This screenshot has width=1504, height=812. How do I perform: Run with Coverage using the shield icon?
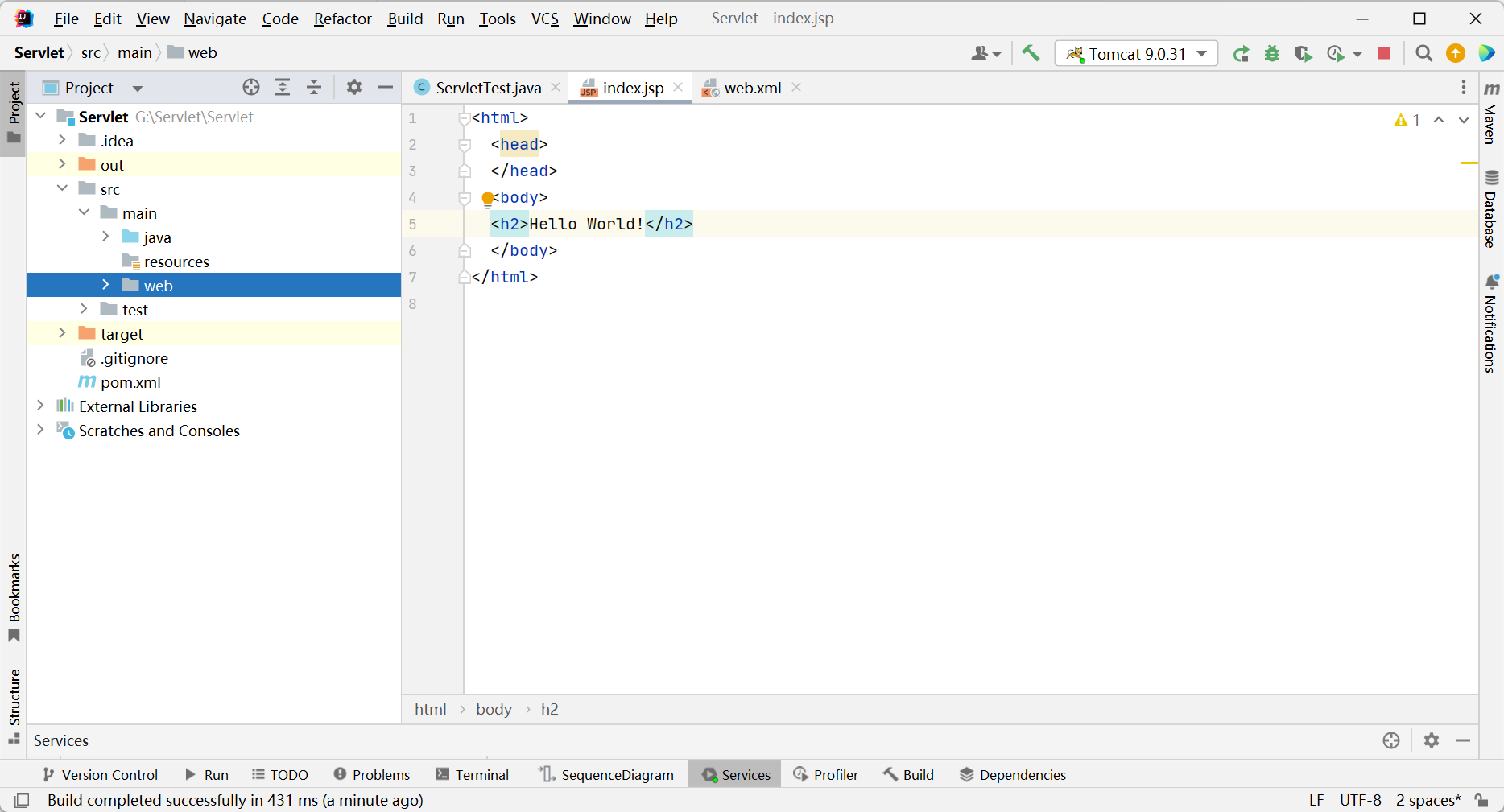(1304, 54)
